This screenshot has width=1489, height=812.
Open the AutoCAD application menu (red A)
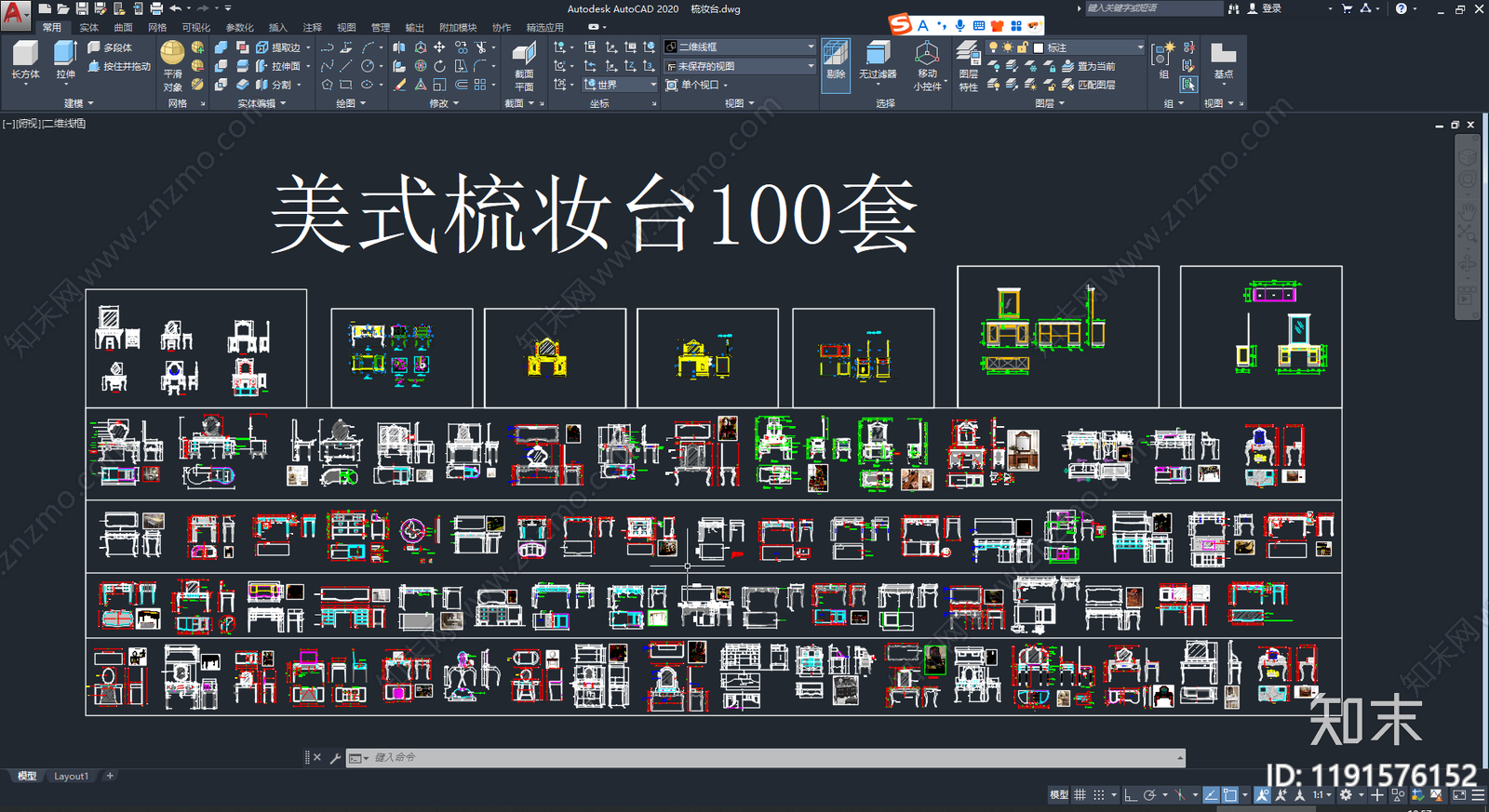pyautogui.click(x=15, y=15)
